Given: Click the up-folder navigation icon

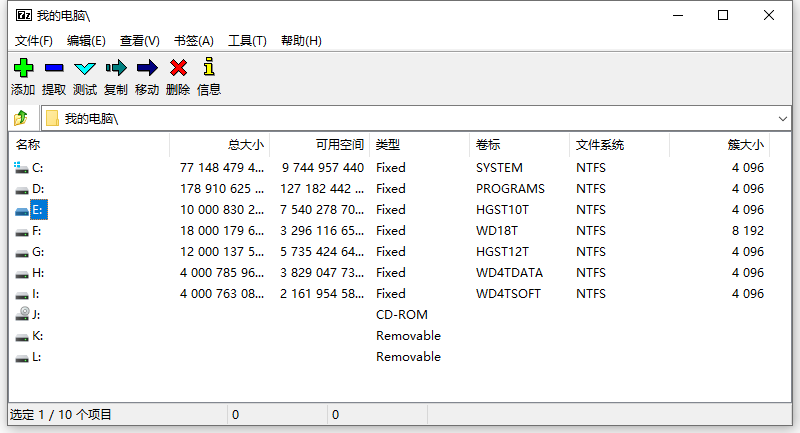Looking at the screenshot, I should tap(21, 118).
